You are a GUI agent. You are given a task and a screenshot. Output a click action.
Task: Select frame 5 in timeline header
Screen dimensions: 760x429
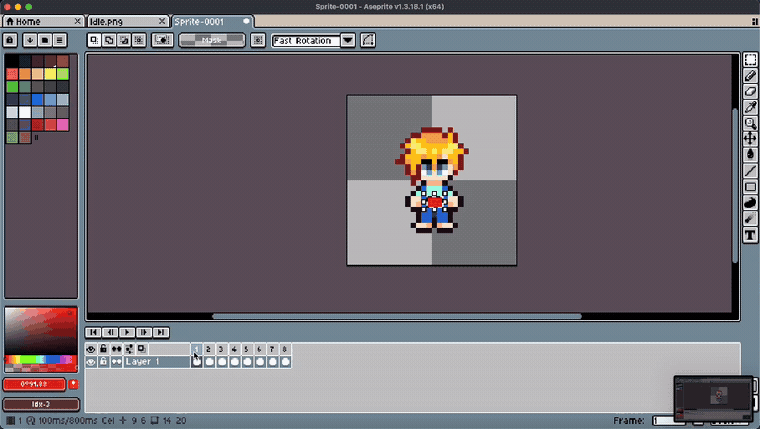pos(247,349)
